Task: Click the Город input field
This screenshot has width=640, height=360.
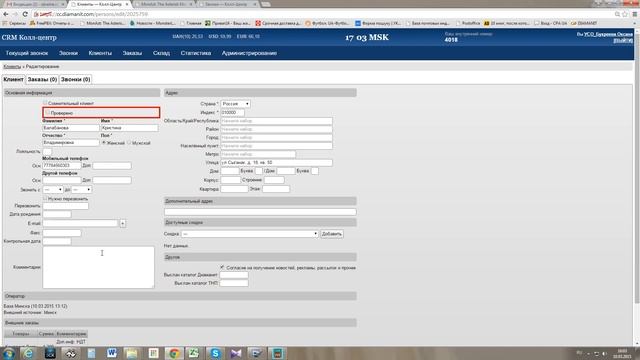Action: coord(276,138)
